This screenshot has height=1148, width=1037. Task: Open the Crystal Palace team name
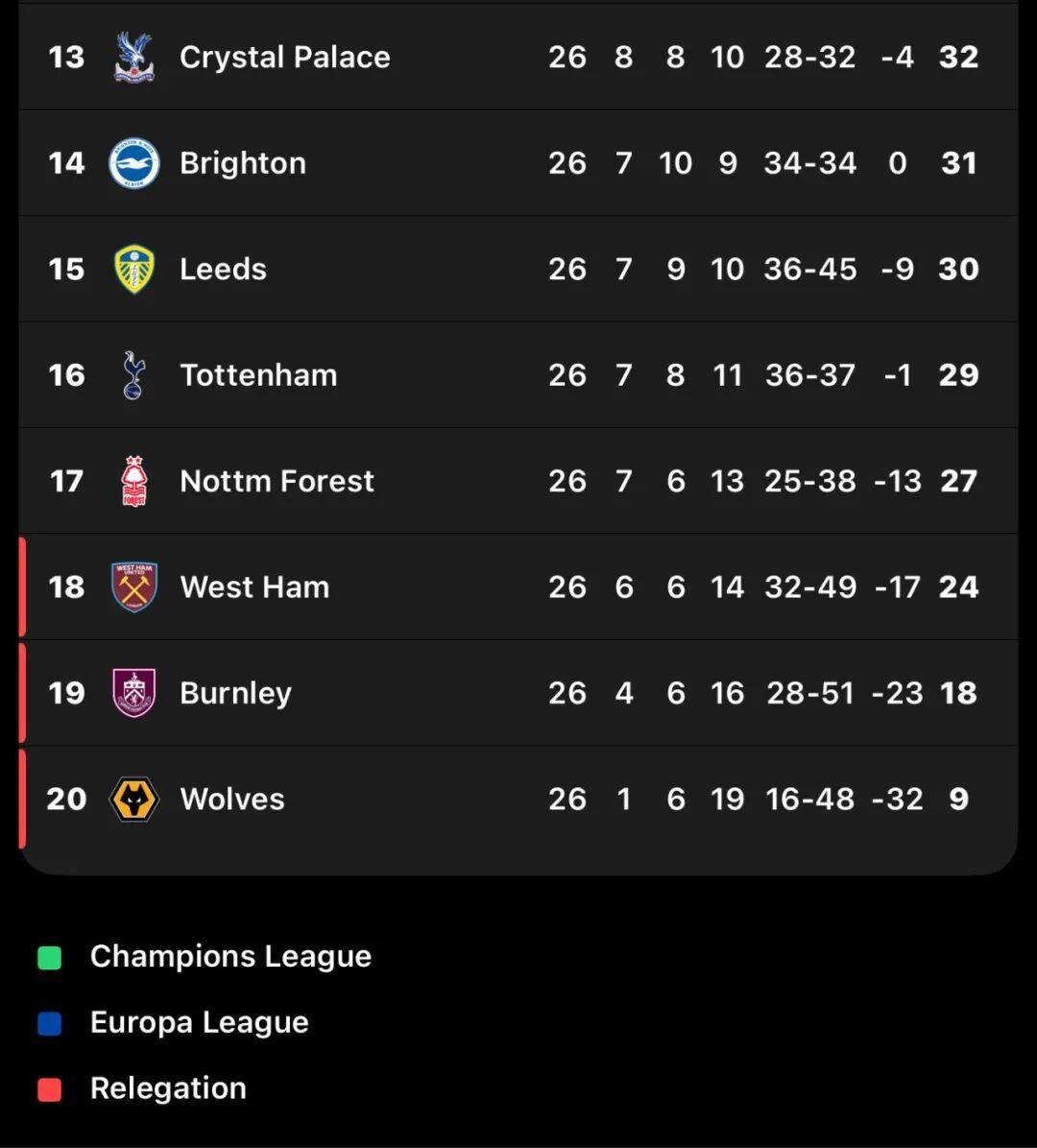click(284, 58)
